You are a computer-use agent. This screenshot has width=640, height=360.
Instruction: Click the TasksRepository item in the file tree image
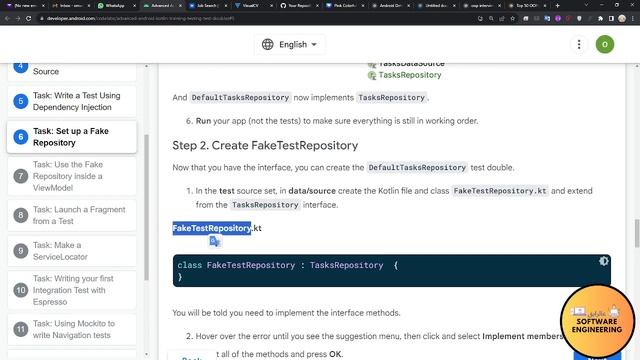tap(410, 75)
